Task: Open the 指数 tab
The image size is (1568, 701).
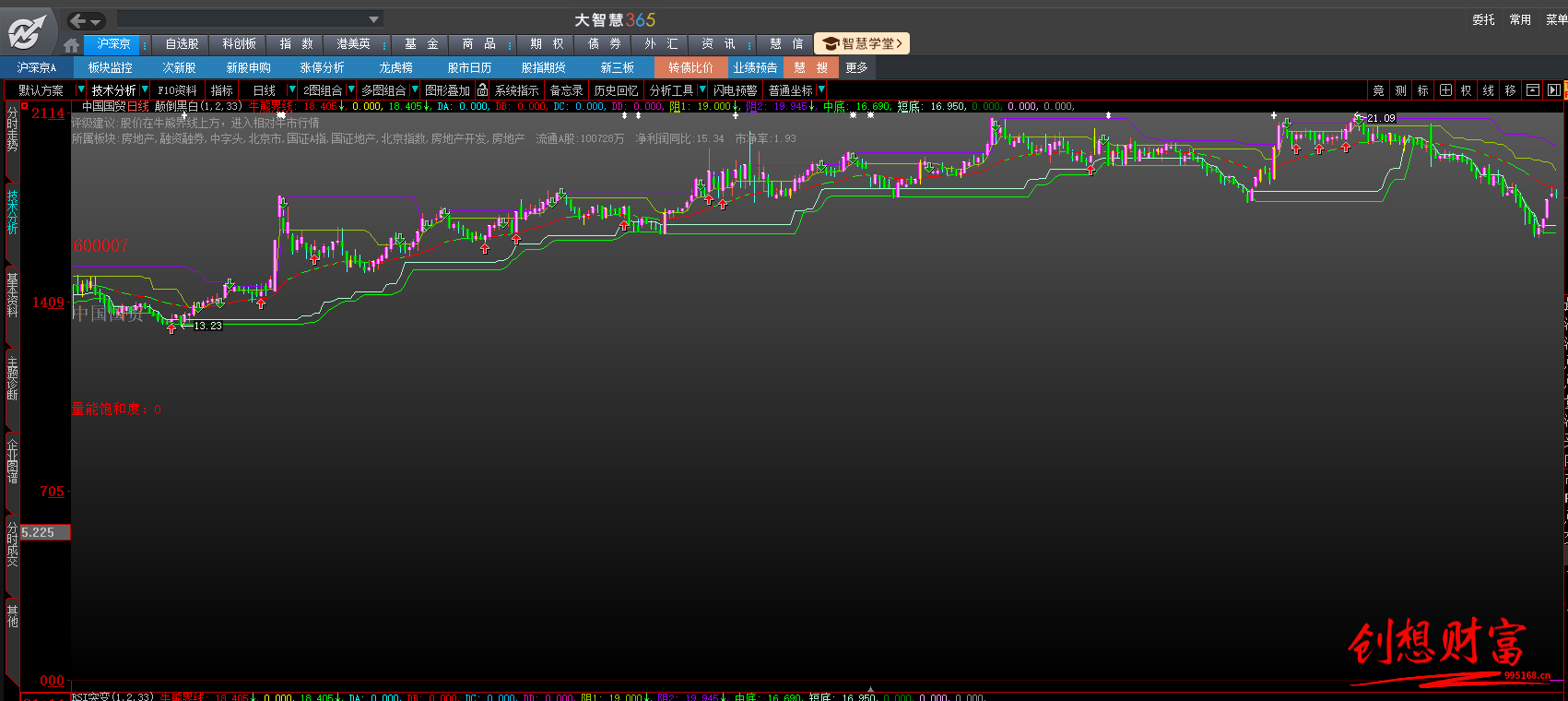Action: coord(296,44)
